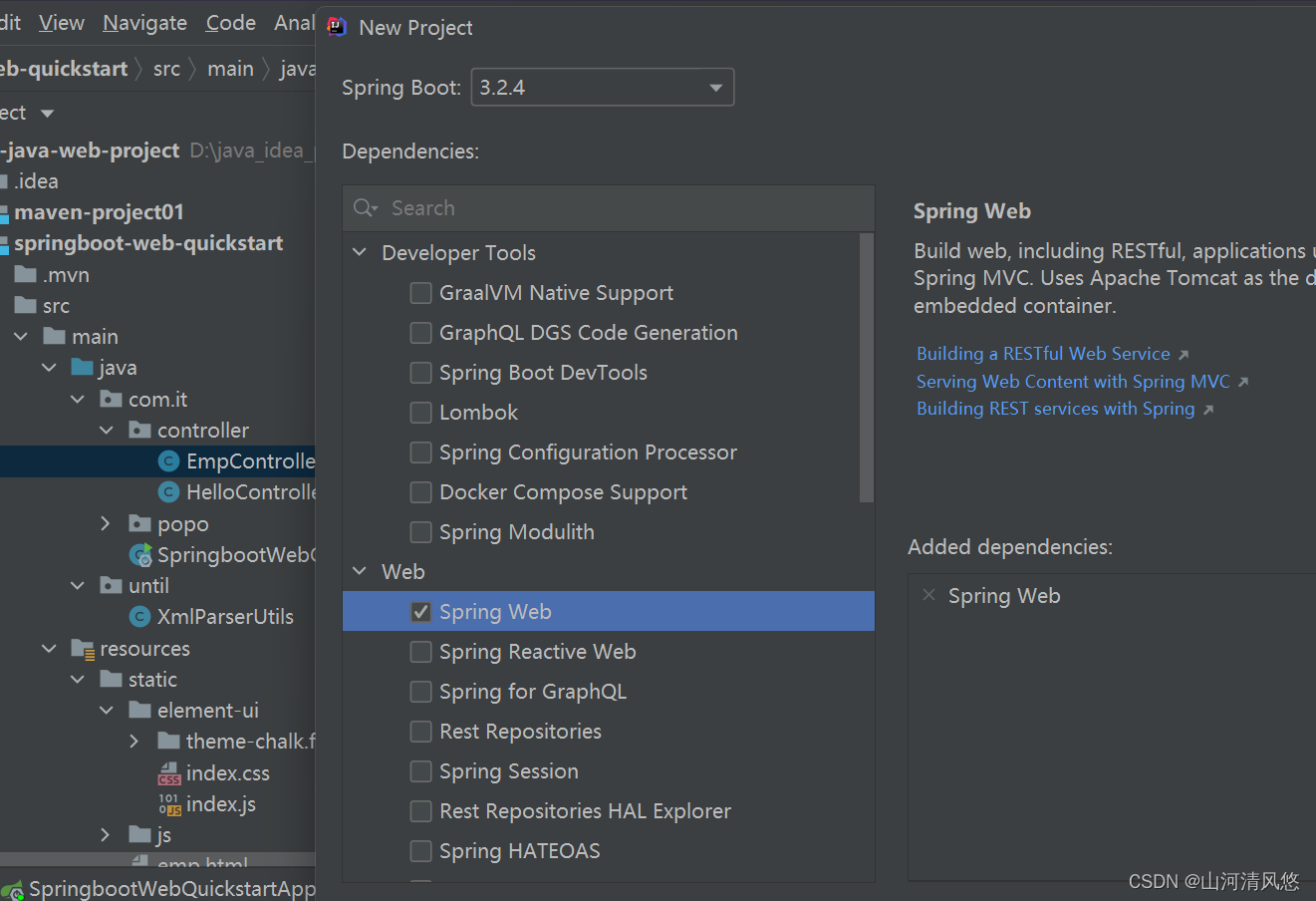Click the dependency list vertical scrollbar
This screenshot has width=1316, height=901.
tap(866, 369)
